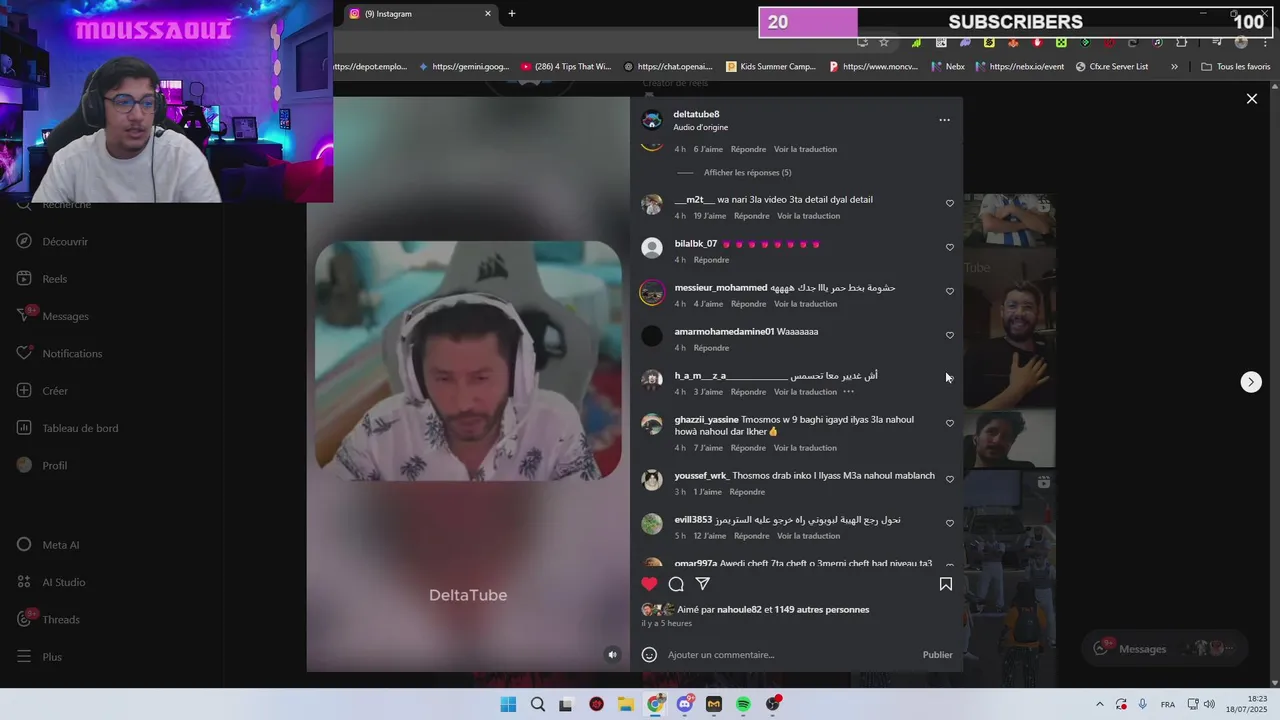Image resolution: width=1280 pixels, height=720 pixels.
Task: Share the post via paper-plane icon
Action: click(x=703, y=584)
